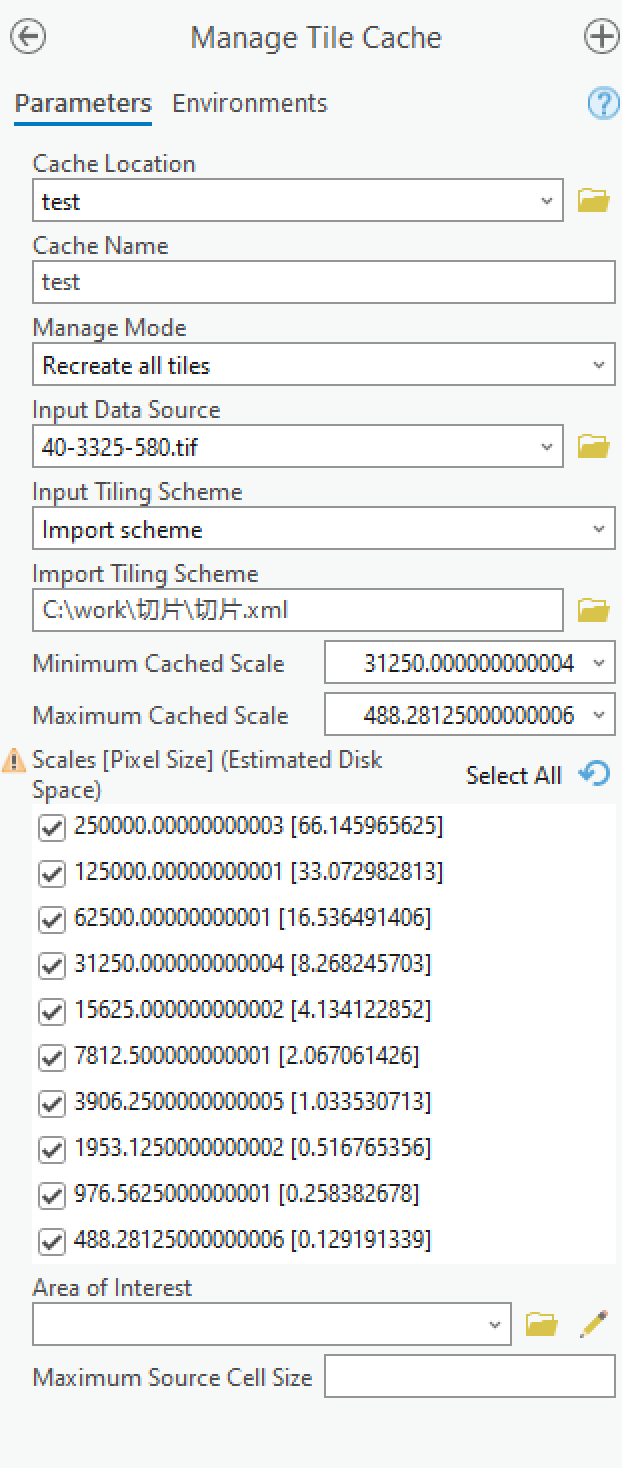
Task: Reset scales with the blue refresh arrow
Action: click(595, 774)
